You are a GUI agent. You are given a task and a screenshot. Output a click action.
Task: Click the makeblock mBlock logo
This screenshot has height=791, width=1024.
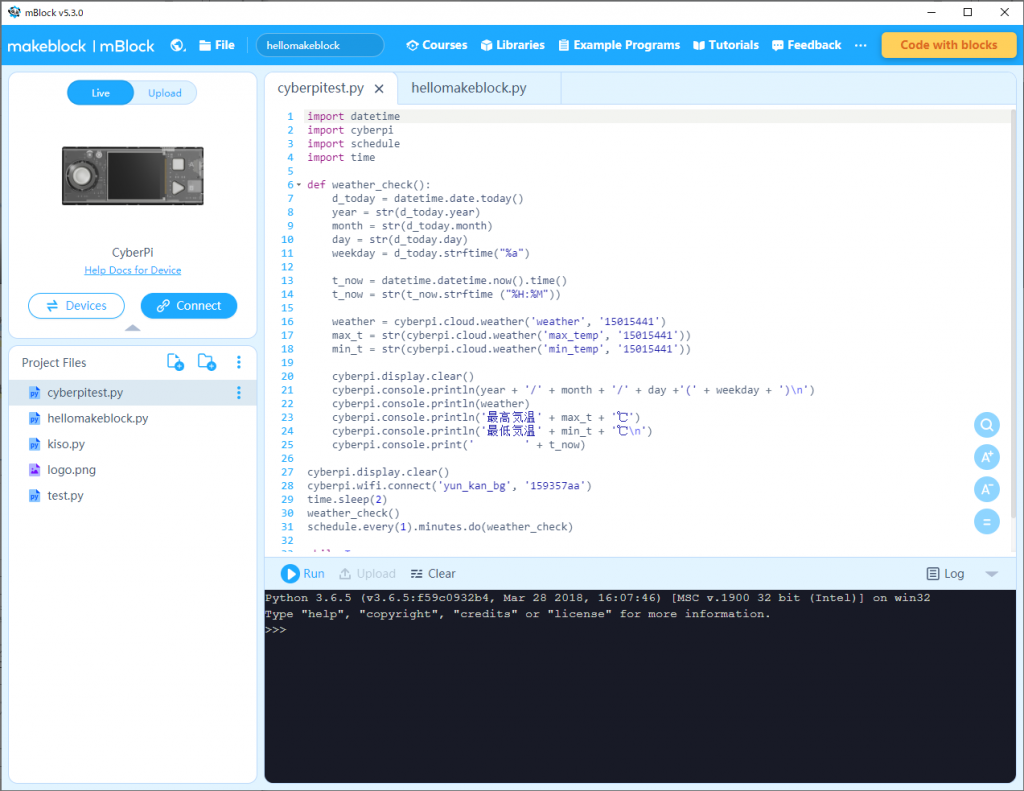pyautogui.click(x=81, y=46)
